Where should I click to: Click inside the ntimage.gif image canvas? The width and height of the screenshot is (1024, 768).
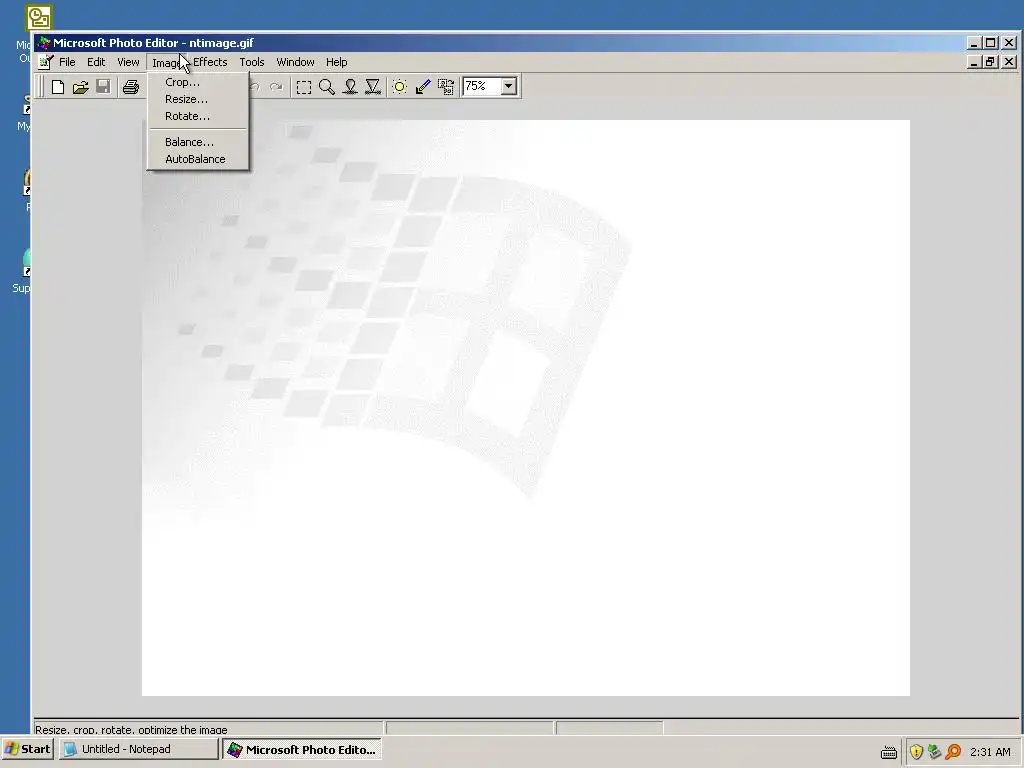526,408
